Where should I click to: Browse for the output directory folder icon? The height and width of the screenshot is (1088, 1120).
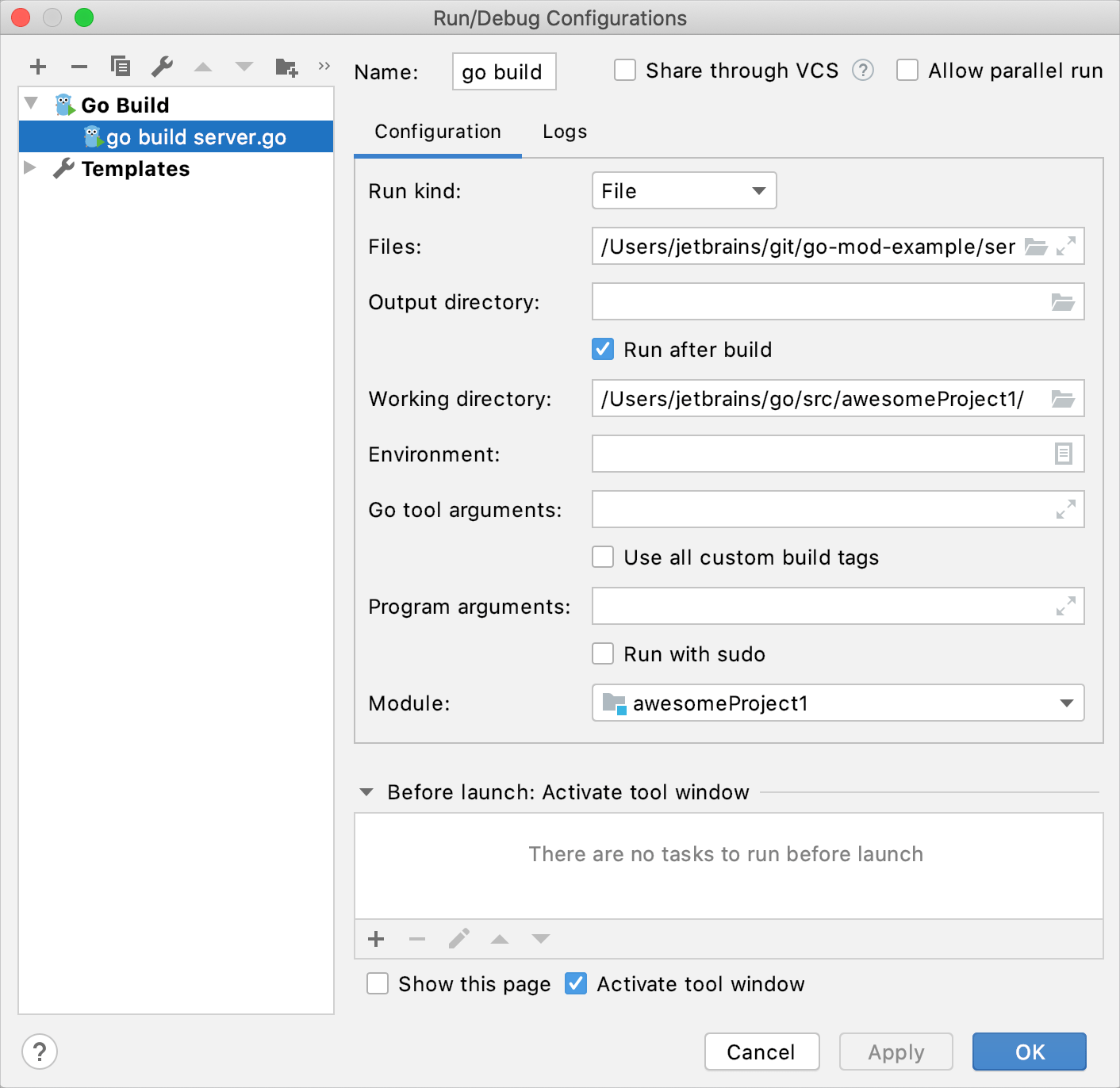[x=1063, y=302]
